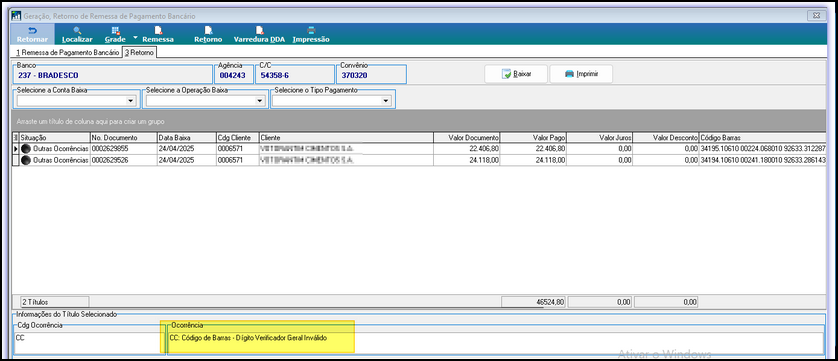Screen dimensions: 838x361
Task: Open Selecione a Conta Baixa dropdown
Action: click(131, 101)
